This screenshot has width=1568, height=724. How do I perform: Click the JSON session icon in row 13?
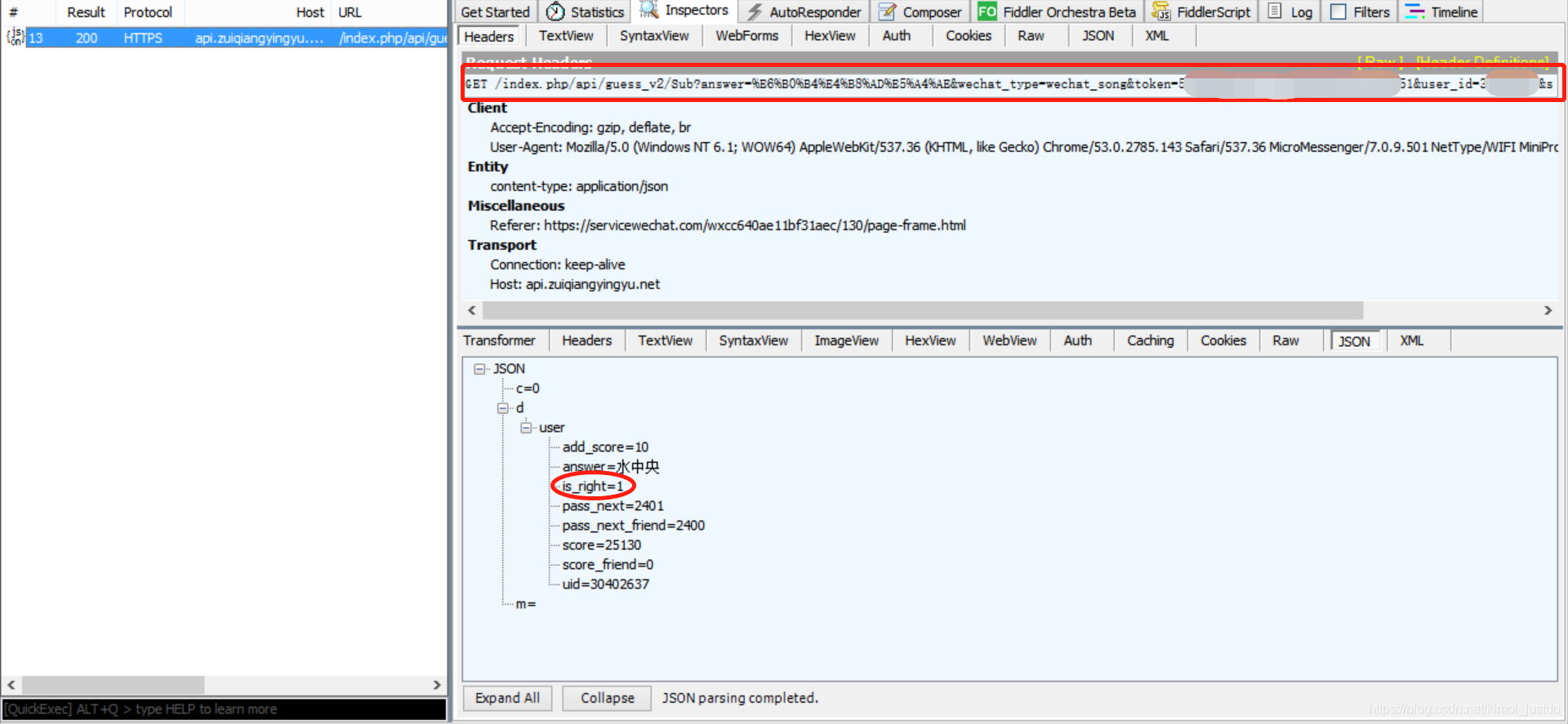(16, 37)
